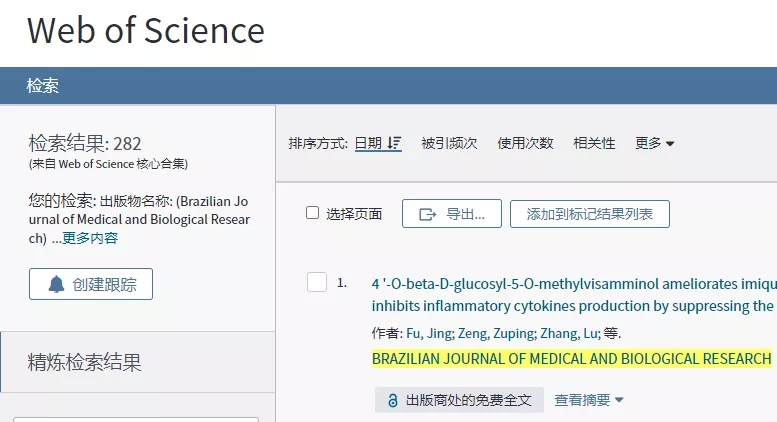Open the 检索 tab in the blue bar
This screenshot has width=777, height=422.
42,86
